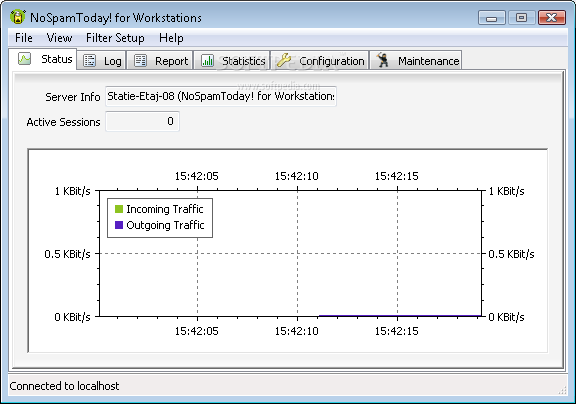Click left axis label 0.5 KBit/s

click(67, 254)
